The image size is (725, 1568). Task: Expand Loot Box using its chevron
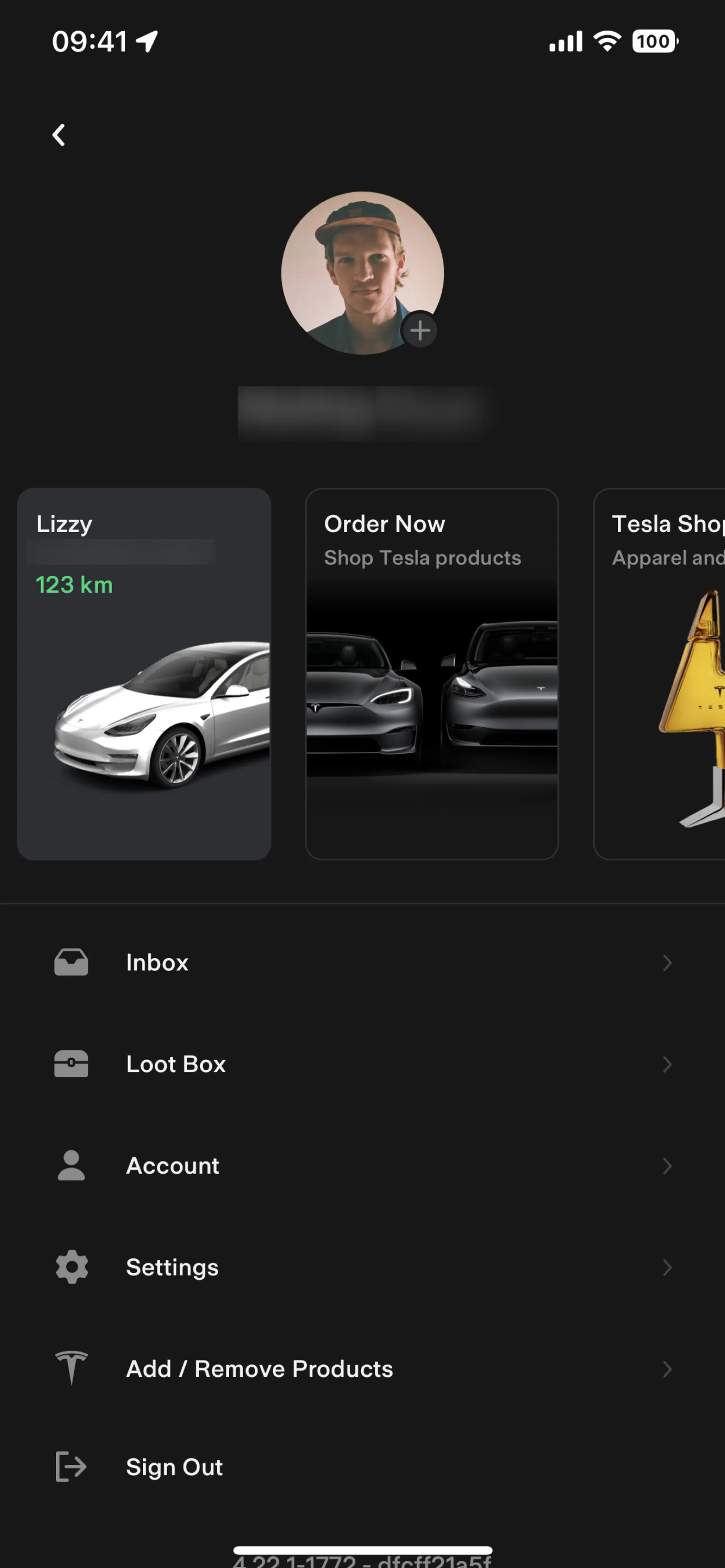[667, 1064]
